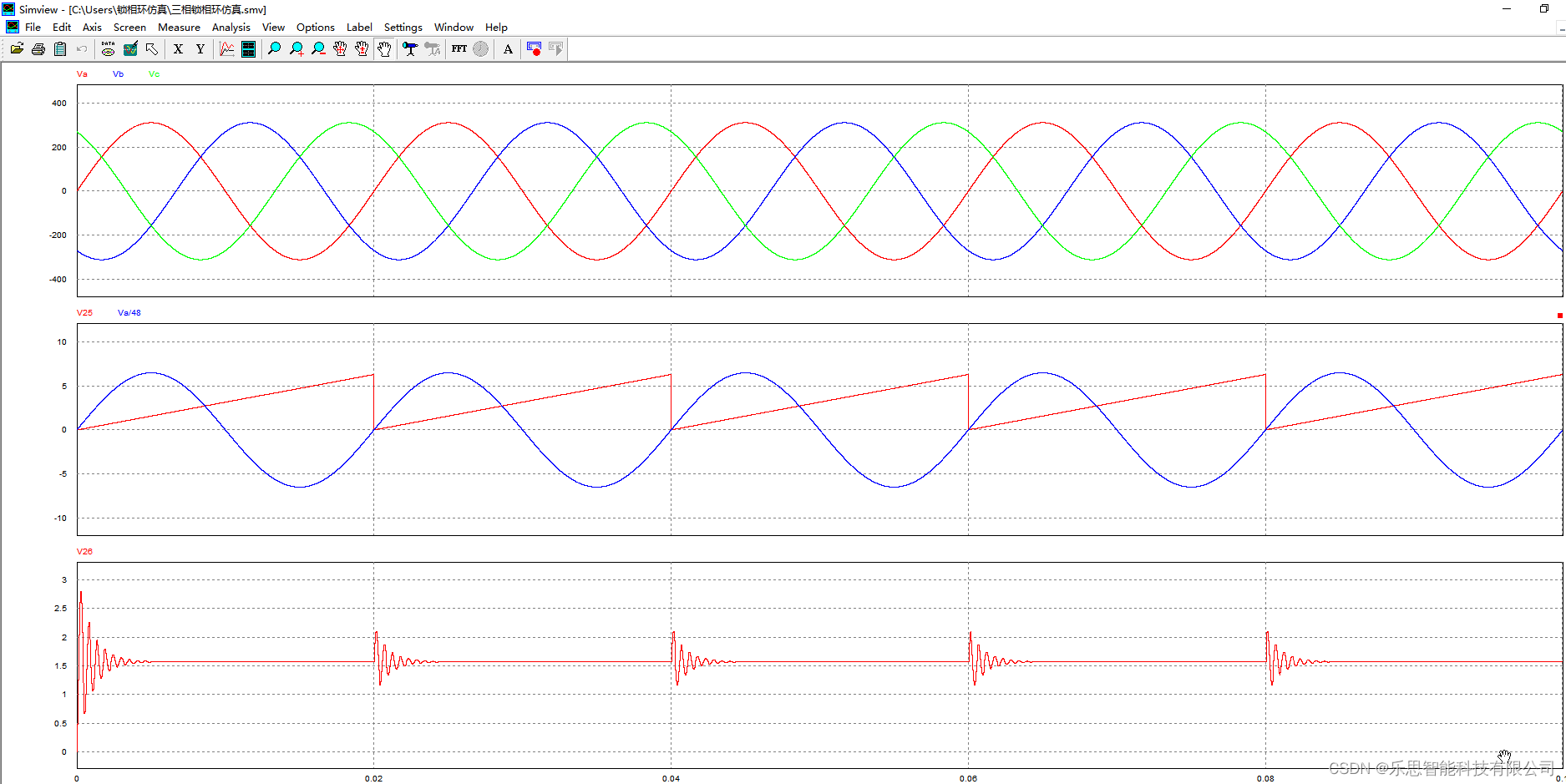Click the green Vc curve label

tap(154, 74)
